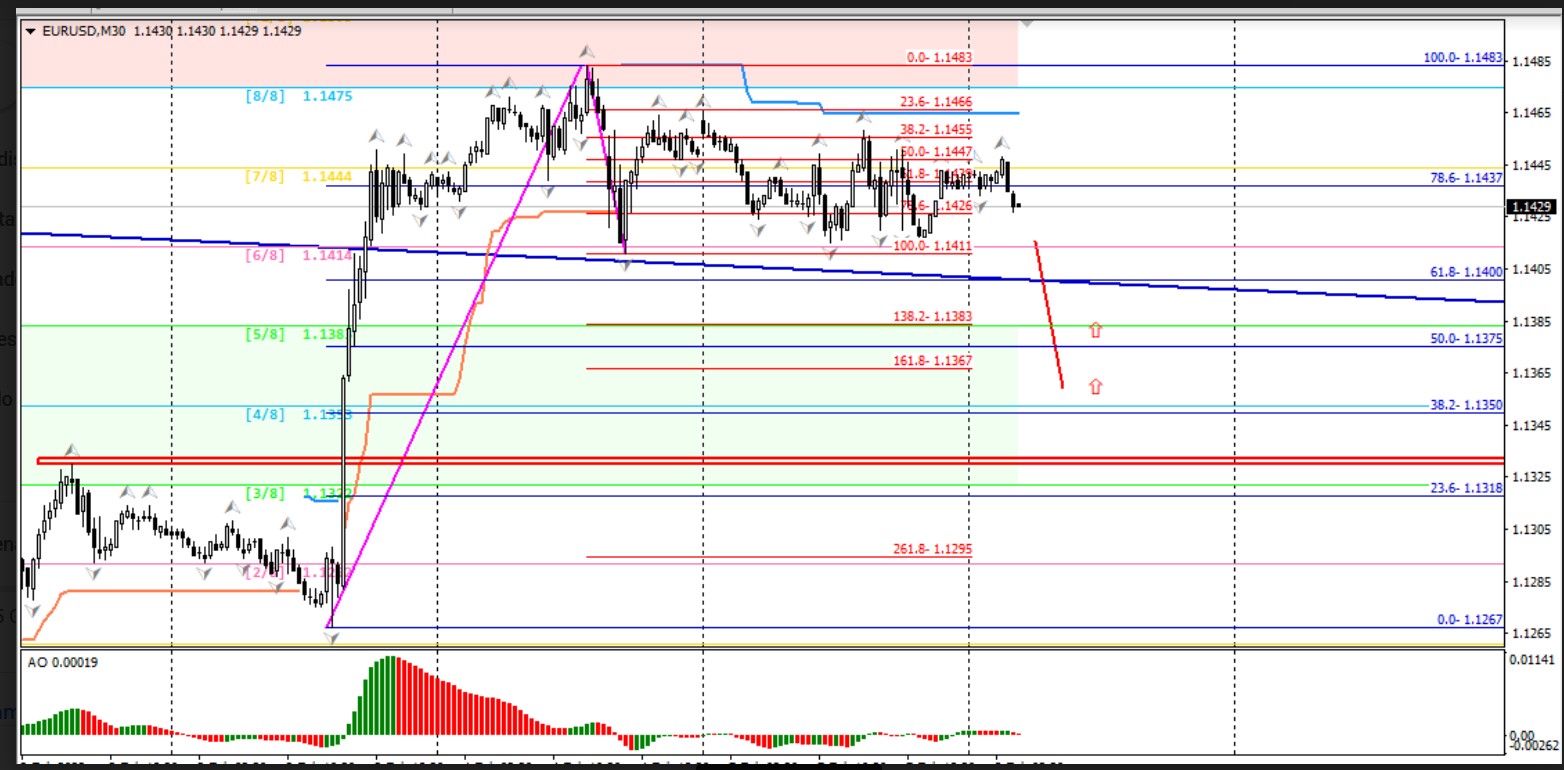This screenshot has height=770, width=1564.
Task: Click the thick red horizontal resistance zone
Action: point(700,460)
